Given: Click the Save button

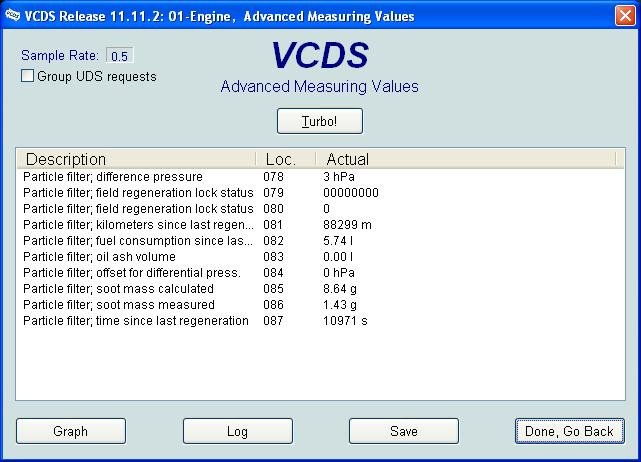Looking at the screenshot, I should coord(404,431).
